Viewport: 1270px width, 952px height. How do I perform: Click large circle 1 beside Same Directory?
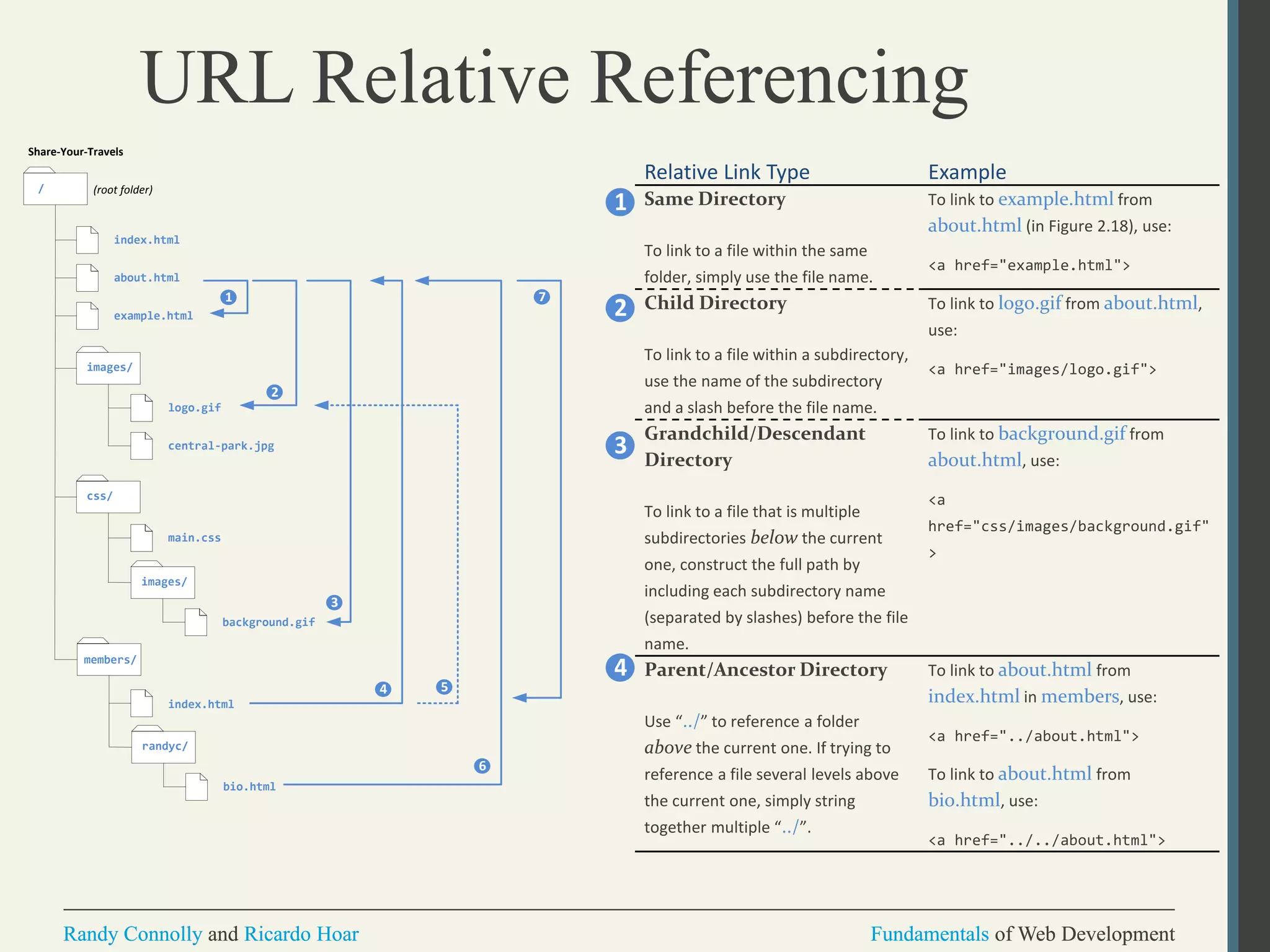(x=619, y=202)
